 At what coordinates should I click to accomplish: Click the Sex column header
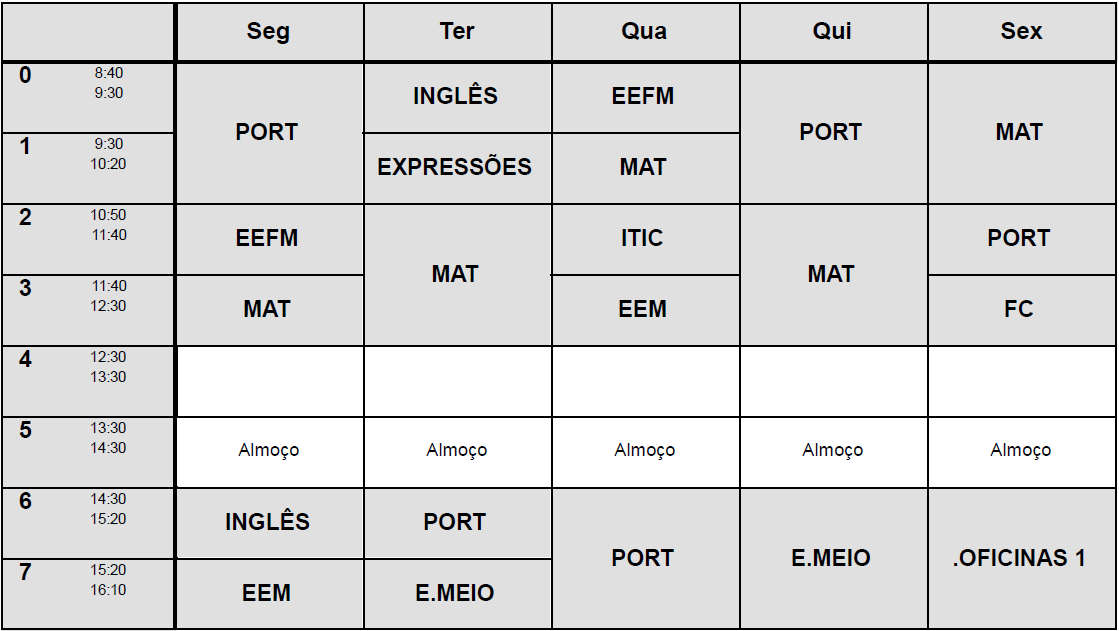[x=1021, y=32]
